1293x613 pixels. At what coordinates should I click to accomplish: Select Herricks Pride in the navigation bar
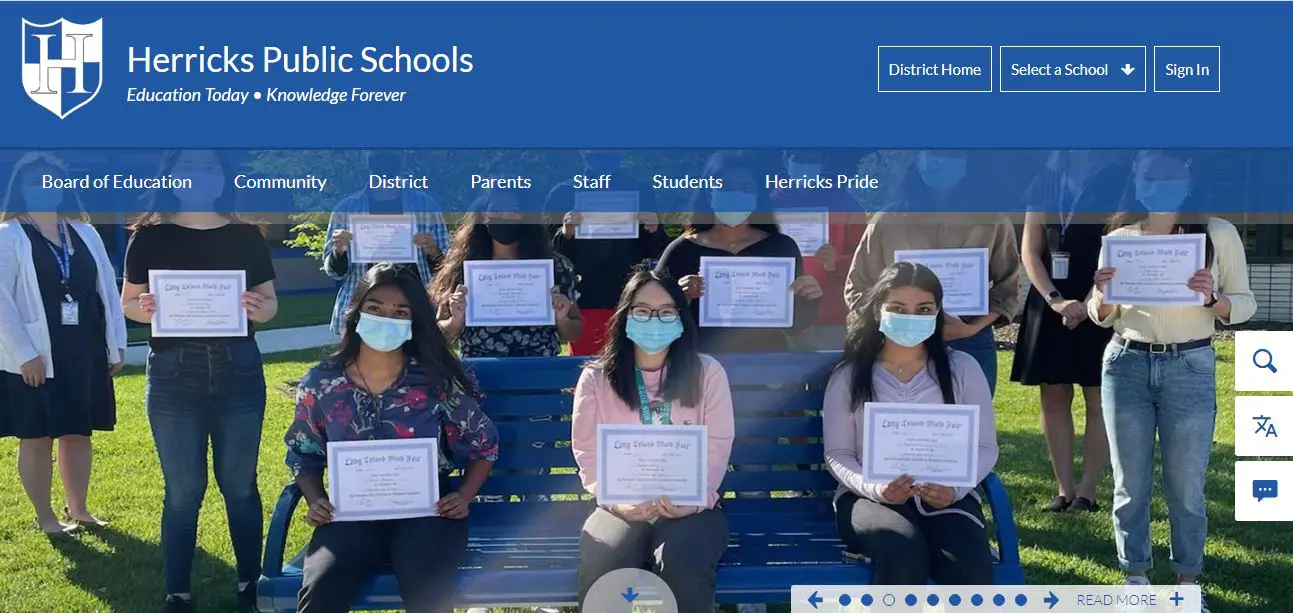pos(821,181)
